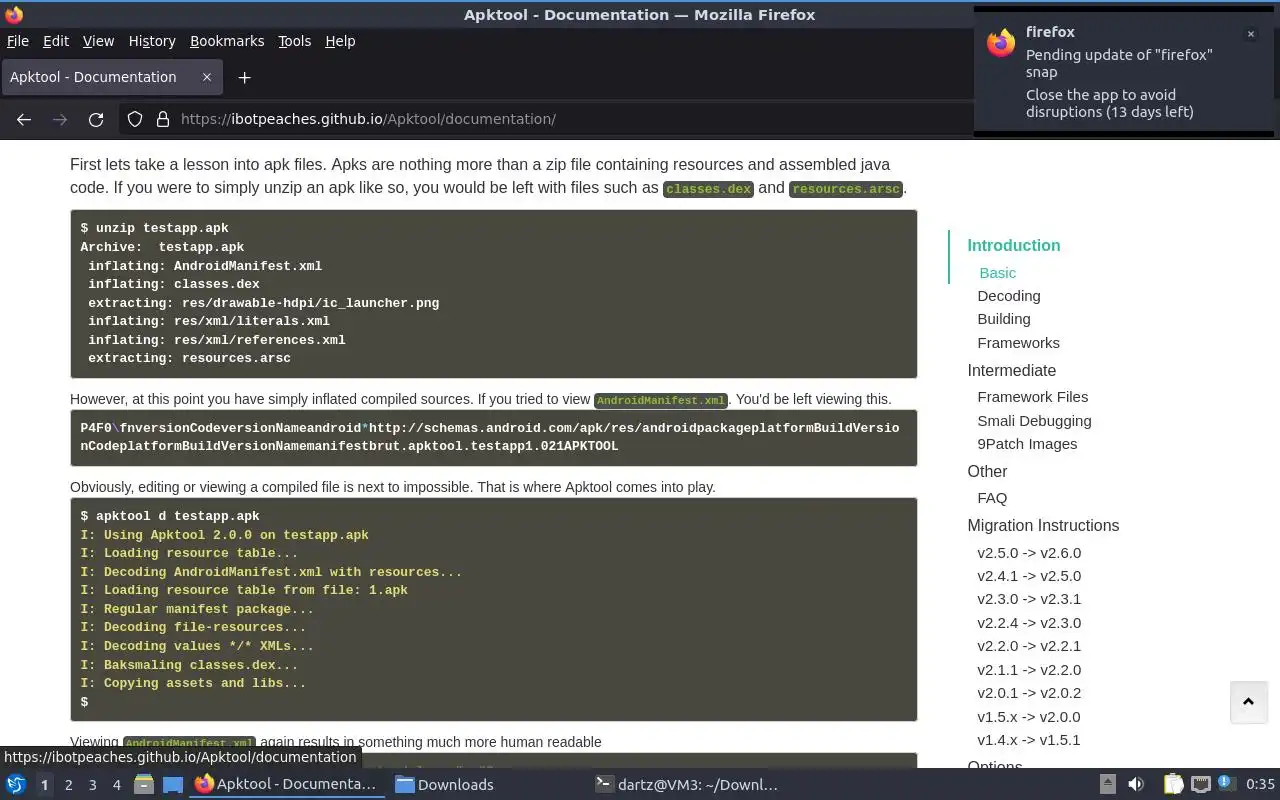Open v2.2.4 -> v2.3.0 migration link
1280x800 pixels.
tap(1029, 623)
